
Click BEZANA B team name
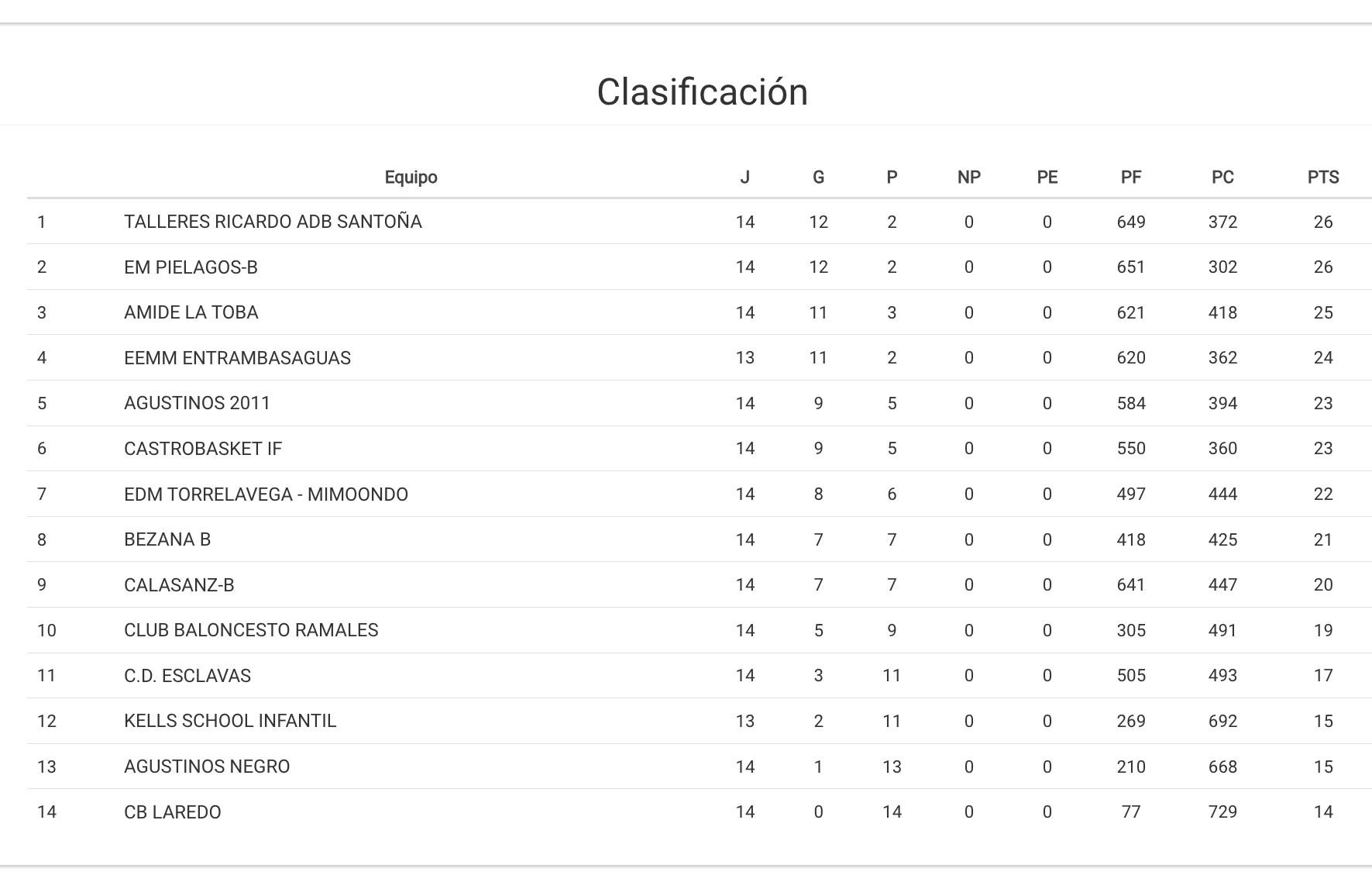coord(167,539)
